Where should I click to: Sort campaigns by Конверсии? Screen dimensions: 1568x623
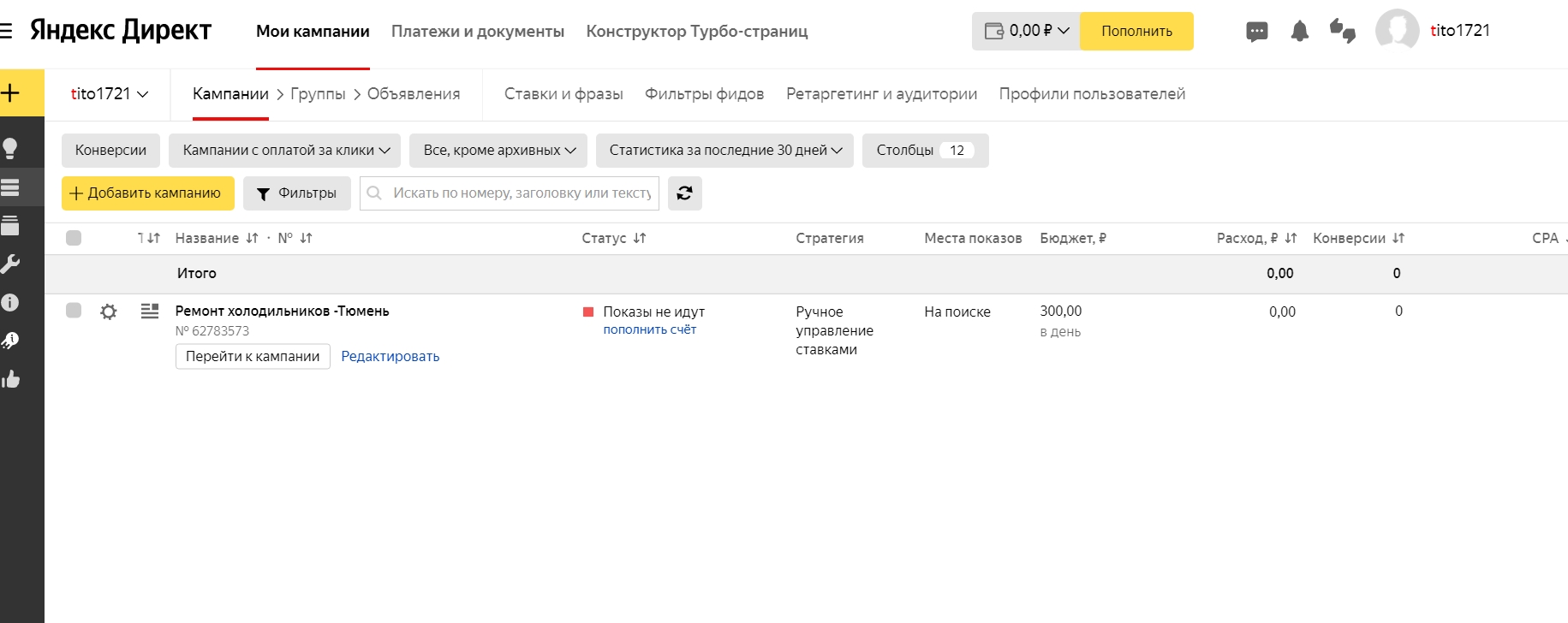coord(1398,238)
